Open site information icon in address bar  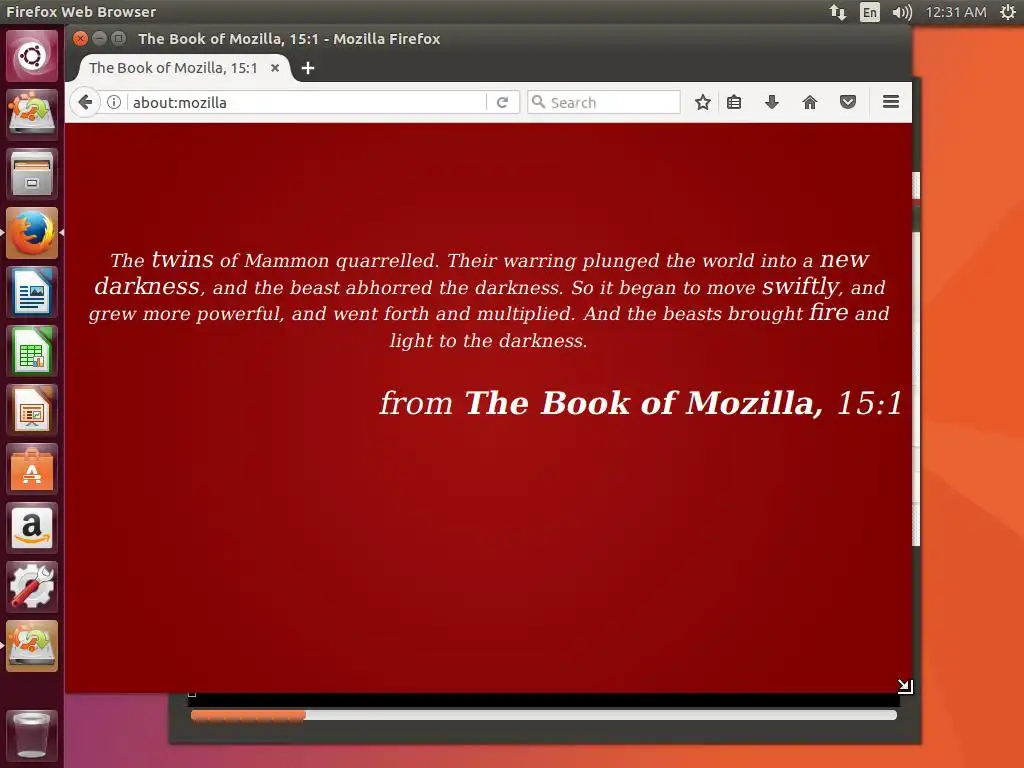pos(114,103)
